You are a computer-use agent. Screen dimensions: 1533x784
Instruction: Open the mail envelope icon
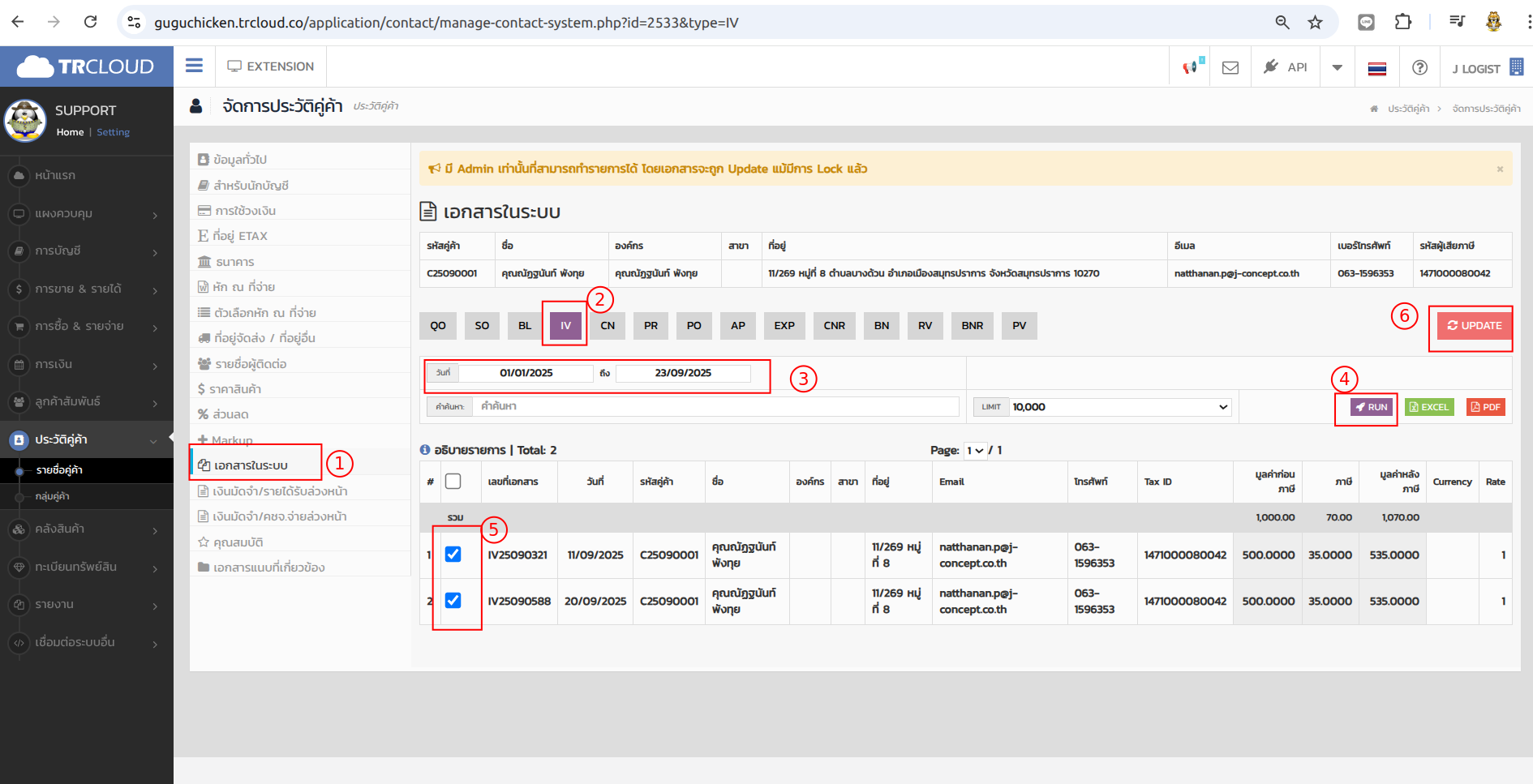click(x=1230, y=67)
